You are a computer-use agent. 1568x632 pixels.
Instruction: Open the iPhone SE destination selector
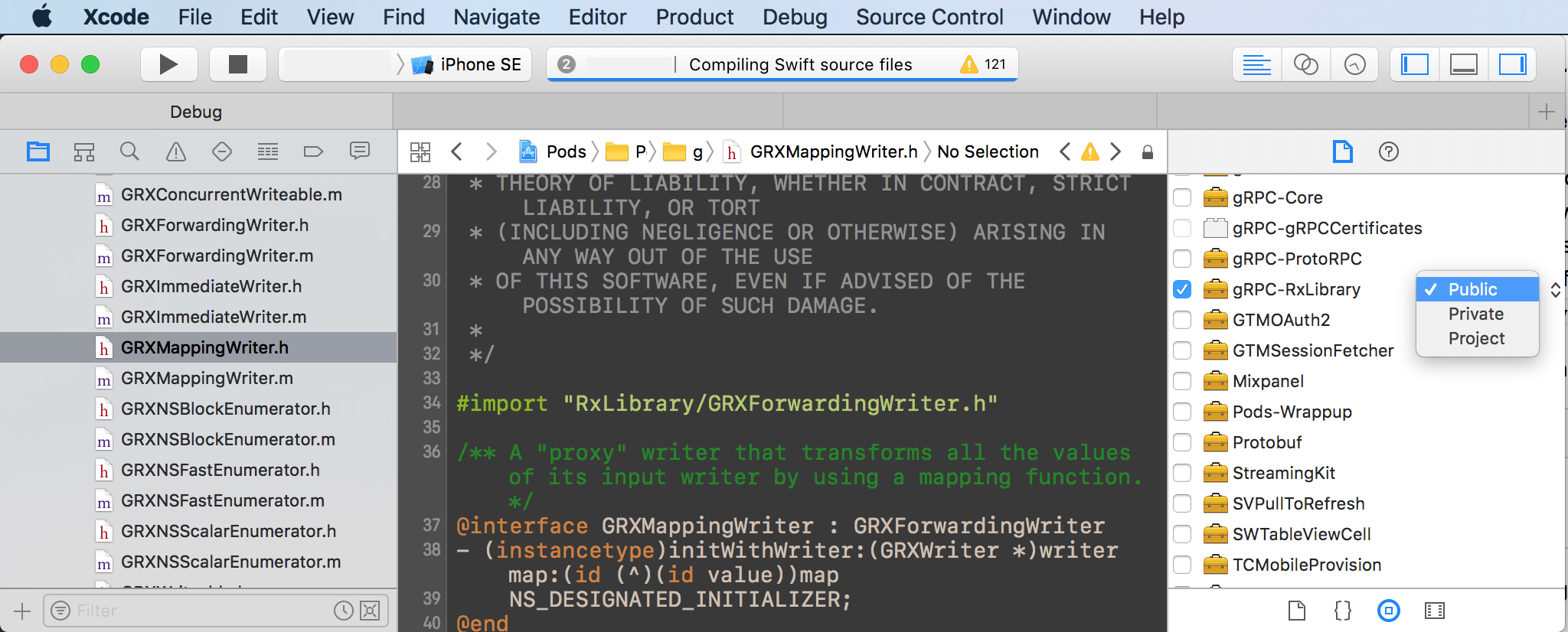[466, 64]
